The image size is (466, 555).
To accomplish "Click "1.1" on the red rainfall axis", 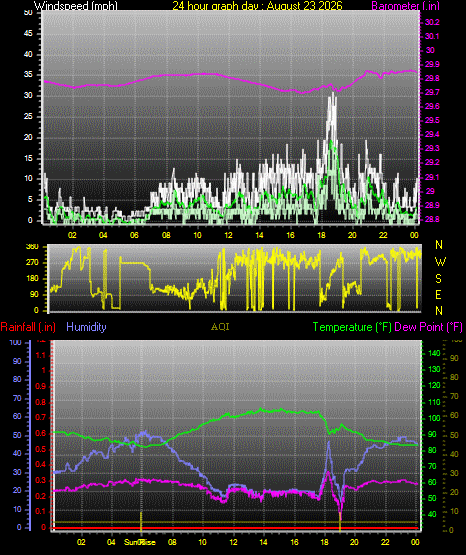I will click(41, 355).
